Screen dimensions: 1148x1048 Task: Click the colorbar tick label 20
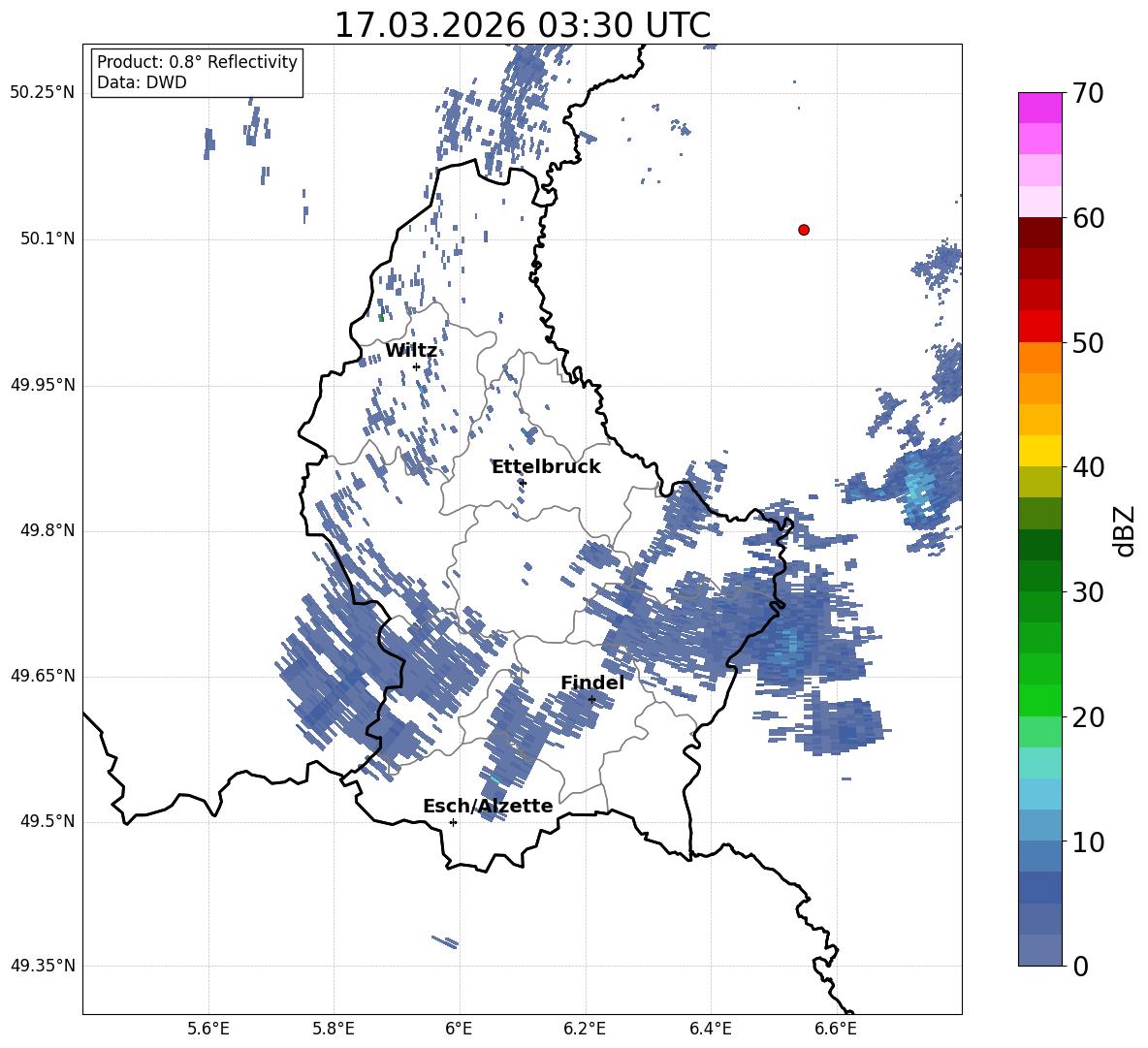(x=1088, y=717)
